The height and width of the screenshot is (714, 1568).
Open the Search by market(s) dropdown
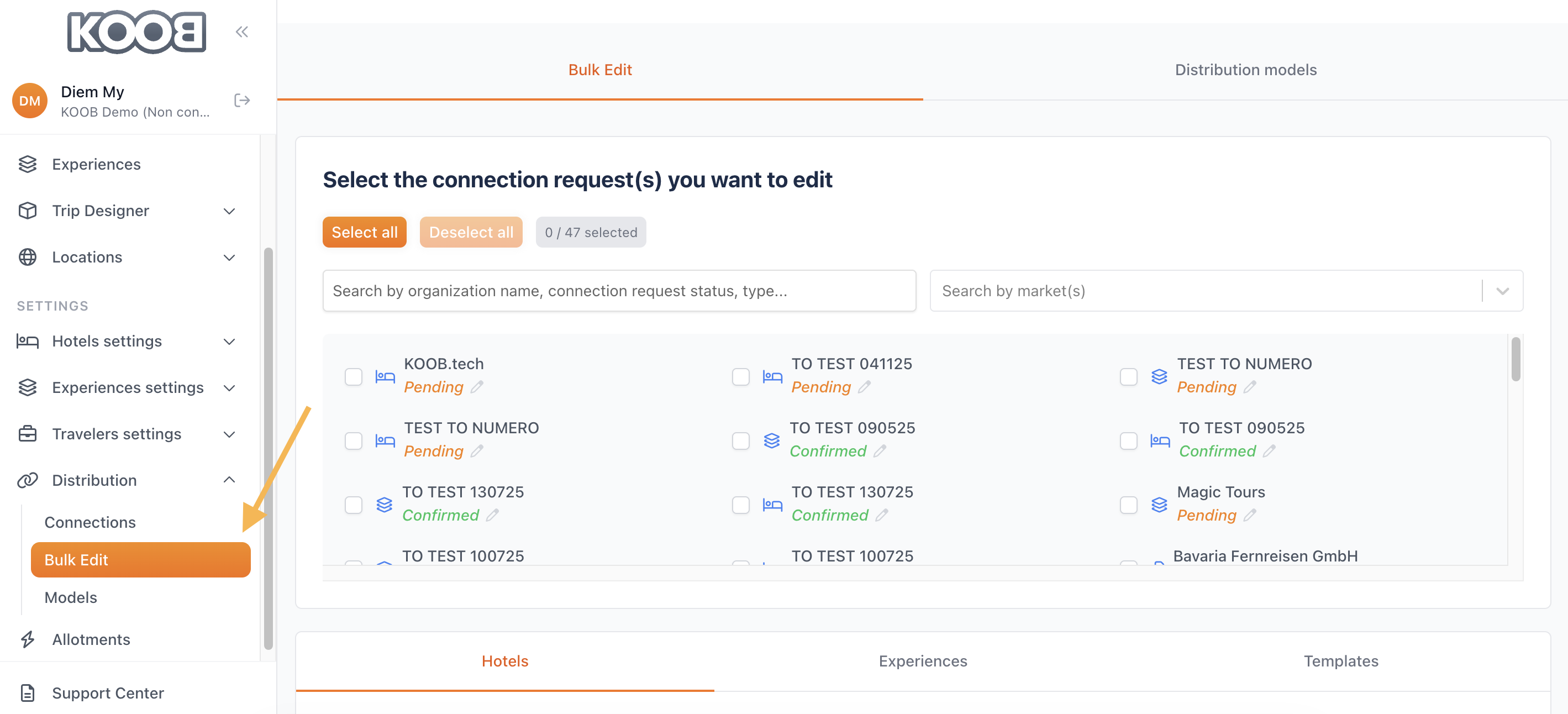tap(1502, 291)
